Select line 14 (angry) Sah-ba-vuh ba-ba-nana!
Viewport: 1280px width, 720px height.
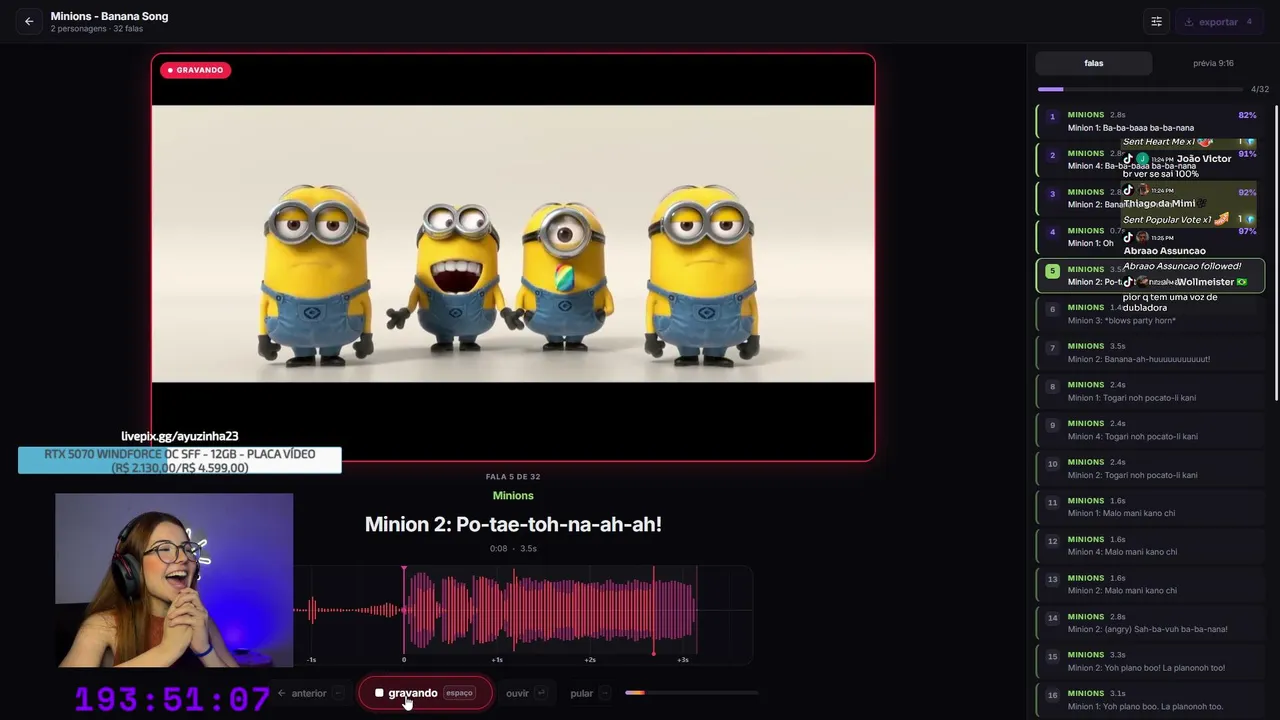pos(1151,623)
